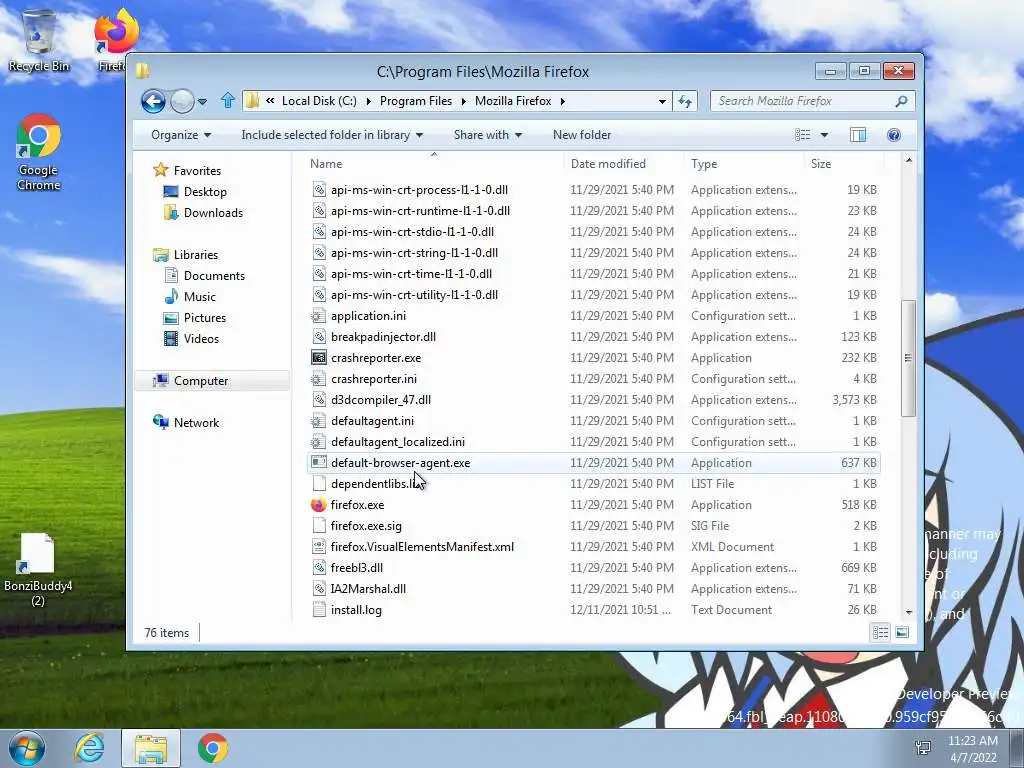
Task: Select defaultagent_localized.ini file name
Action: (x=398, y=441)
